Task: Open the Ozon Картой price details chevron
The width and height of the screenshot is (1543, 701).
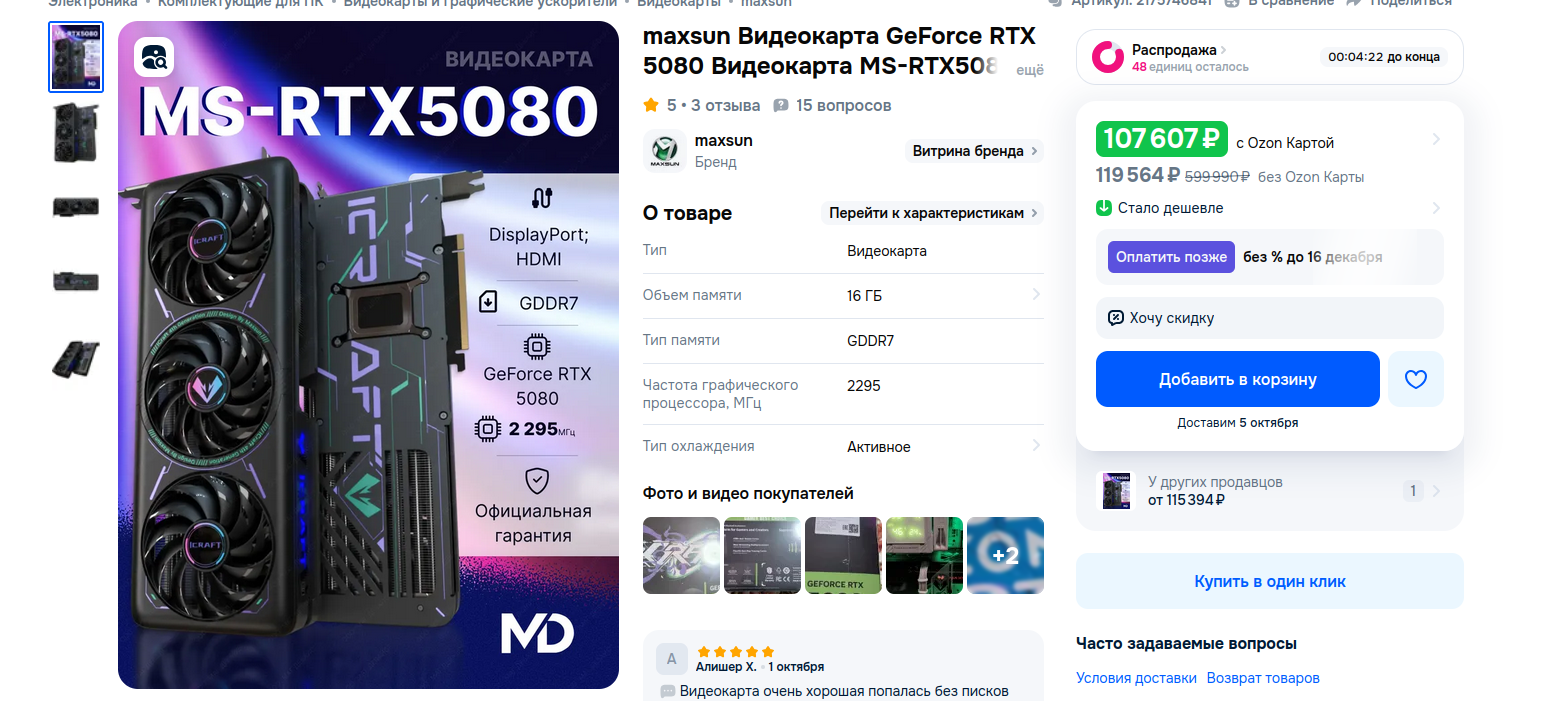Action: tap(1436, 139)
